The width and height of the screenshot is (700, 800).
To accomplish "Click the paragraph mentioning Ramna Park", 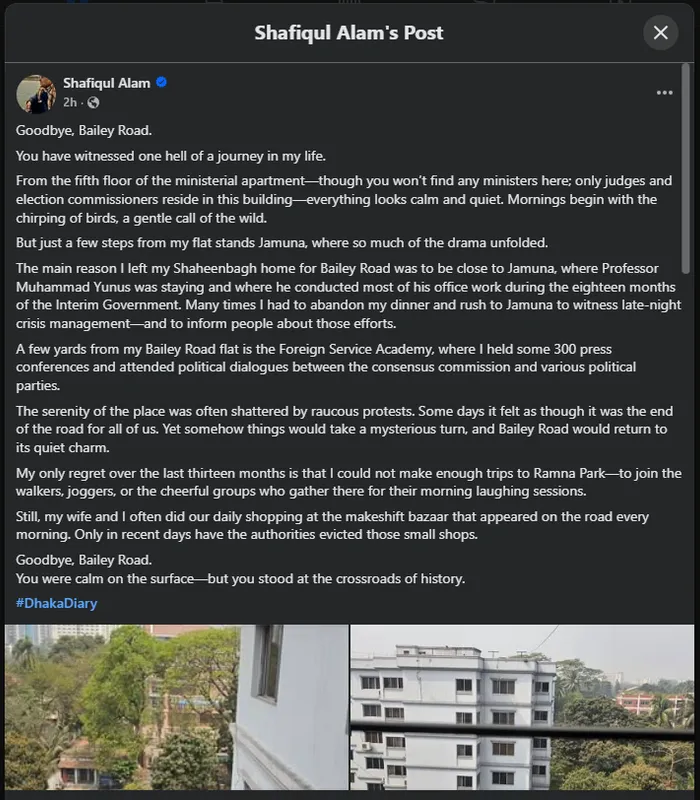I will tap(340, 479).
